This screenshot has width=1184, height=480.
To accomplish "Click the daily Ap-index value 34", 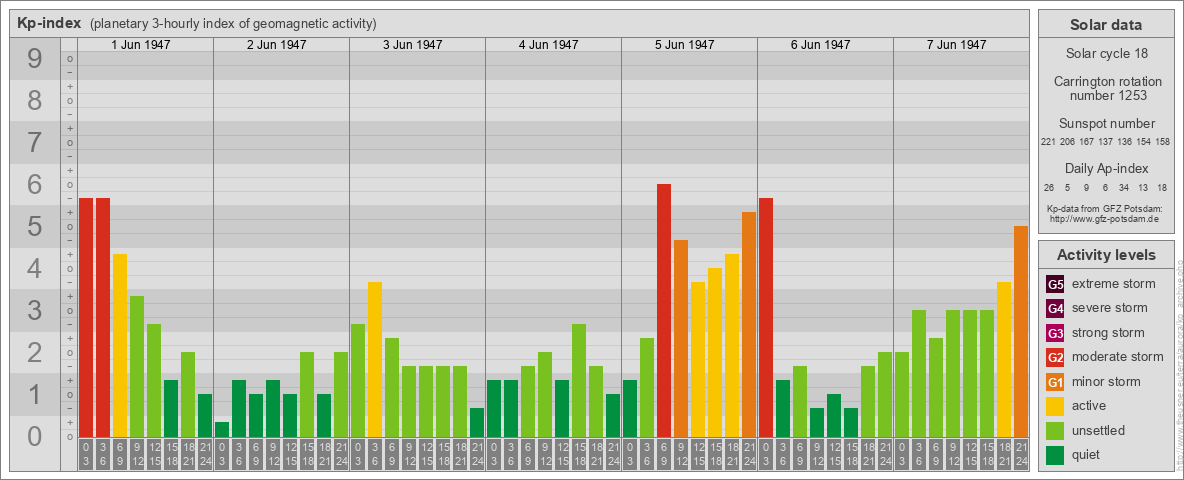I will [1124, 187].
